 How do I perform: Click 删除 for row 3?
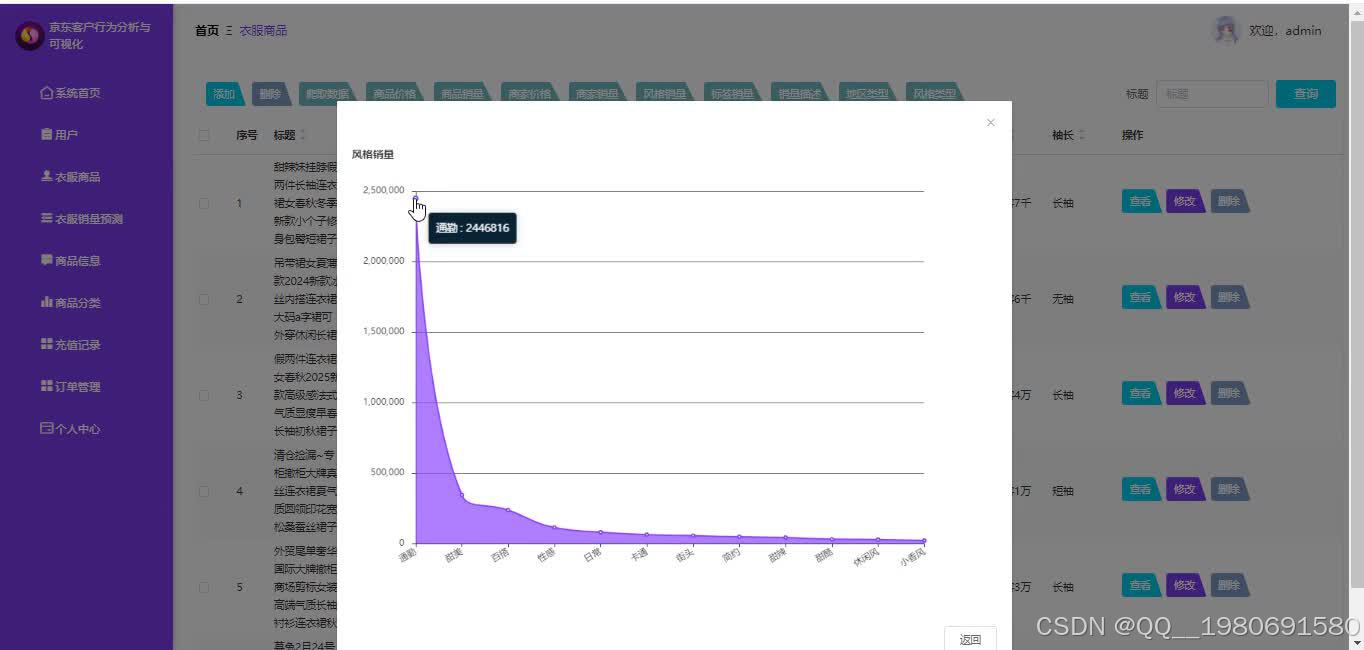tap(1230, 393)
